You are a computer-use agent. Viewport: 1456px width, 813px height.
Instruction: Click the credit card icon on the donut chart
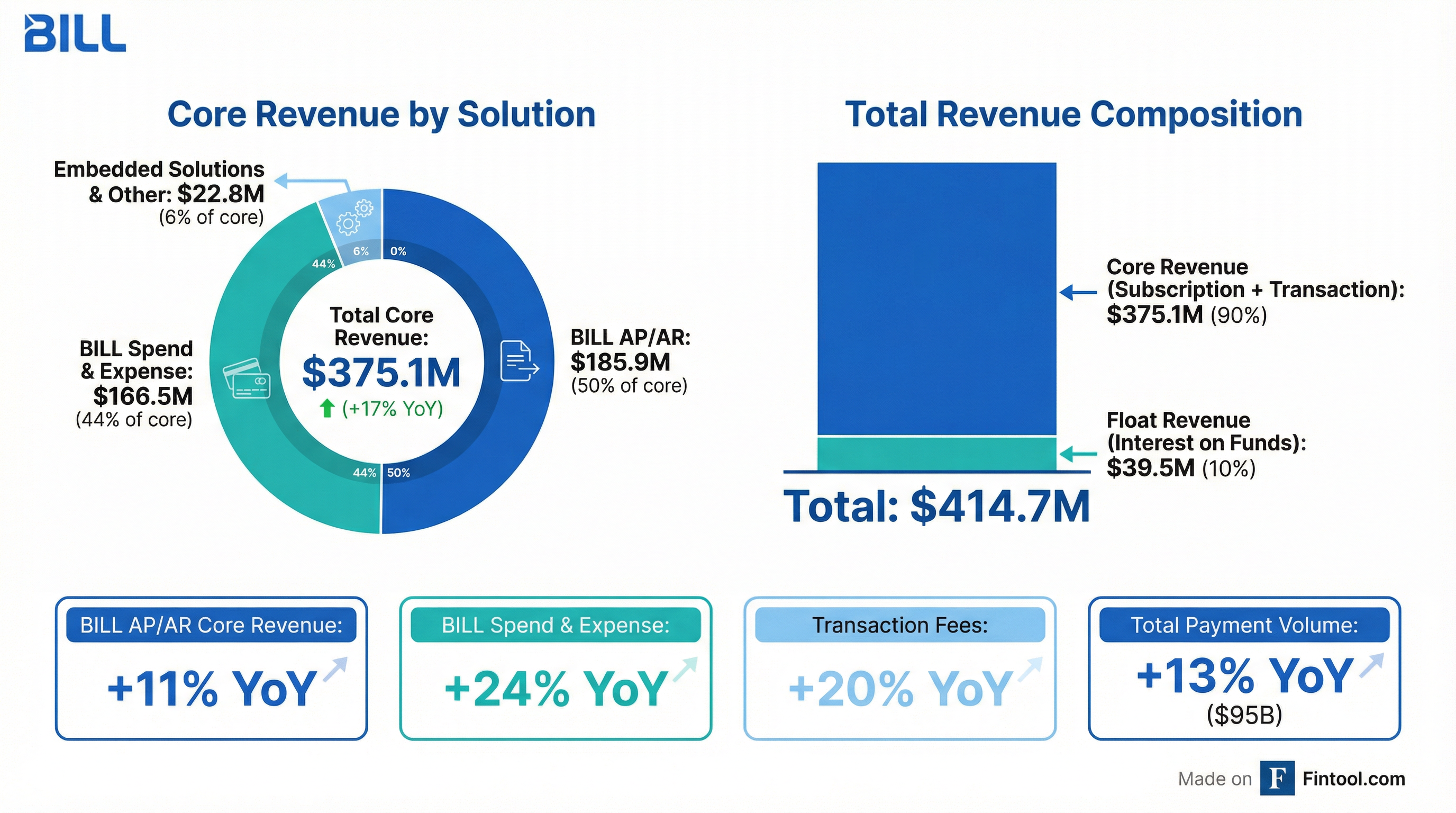(x=249, y=380)
